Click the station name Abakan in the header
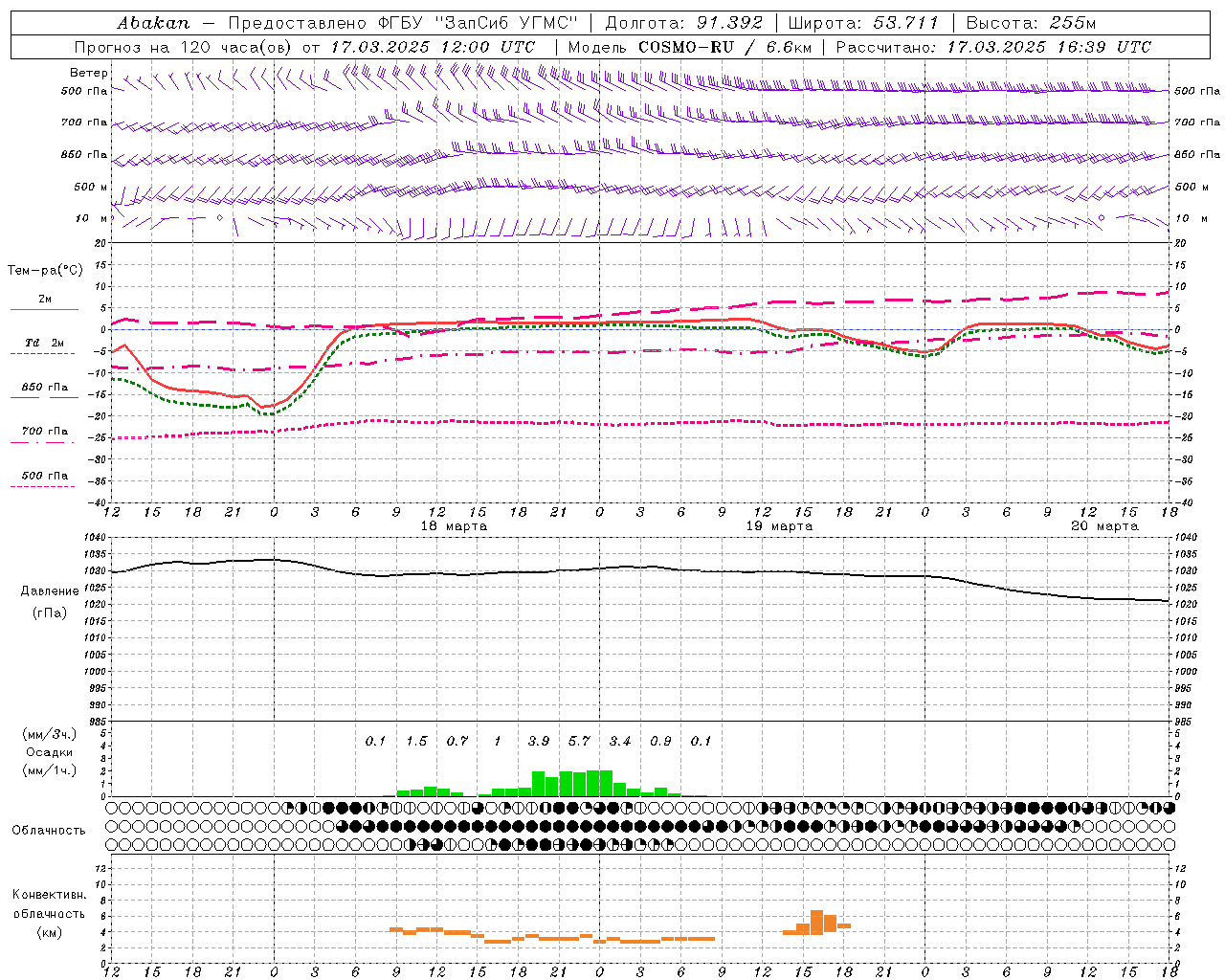This screenshot has width=1225, height=980. point(153,23)
